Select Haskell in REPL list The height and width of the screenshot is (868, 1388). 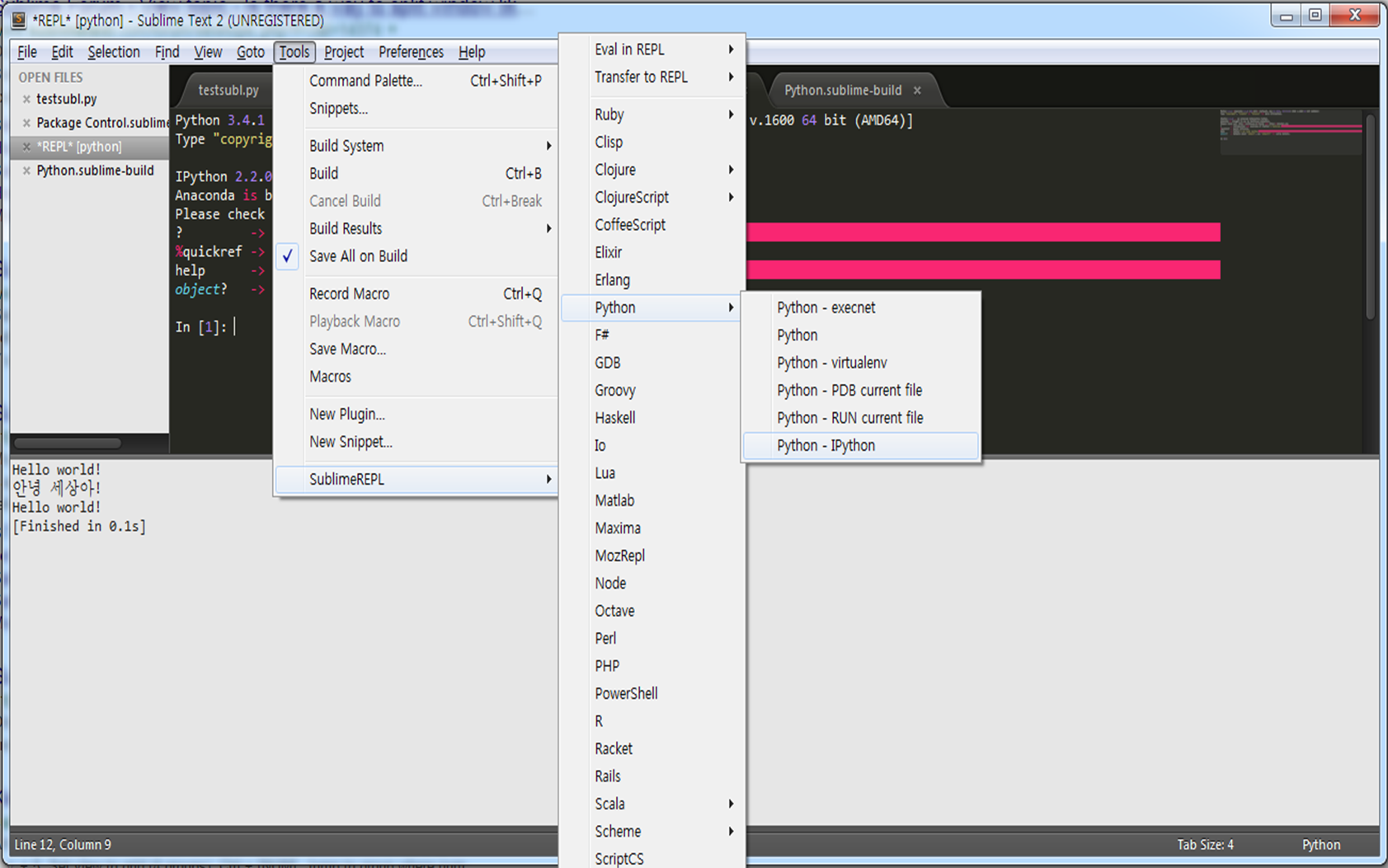click(652, 418)
